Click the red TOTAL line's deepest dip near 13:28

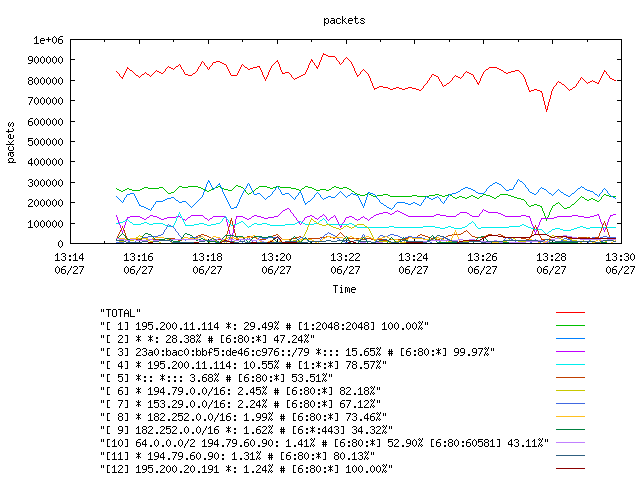coord(547,111)
